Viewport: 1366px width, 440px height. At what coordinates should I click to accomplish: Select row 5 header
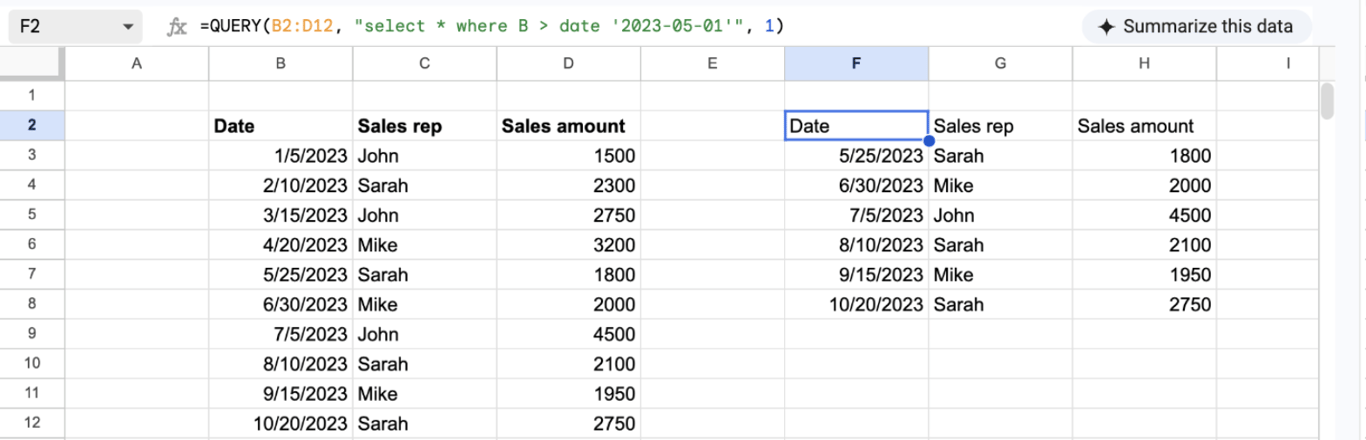pyautogui.click(x=32, y=215)
